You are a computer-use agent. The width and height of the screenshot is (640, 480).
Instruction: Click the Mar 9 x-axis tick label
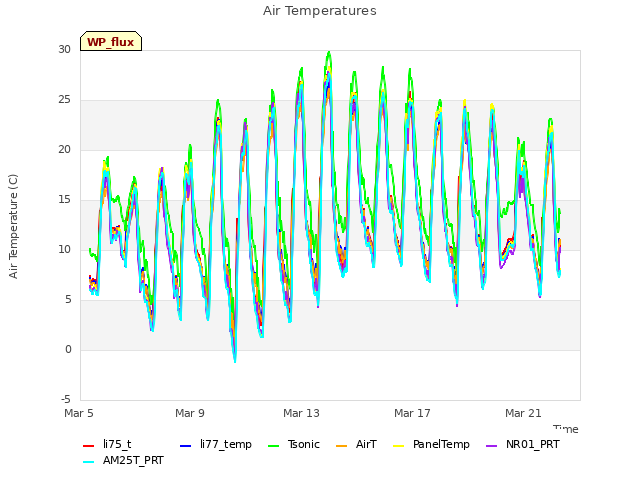190,413
